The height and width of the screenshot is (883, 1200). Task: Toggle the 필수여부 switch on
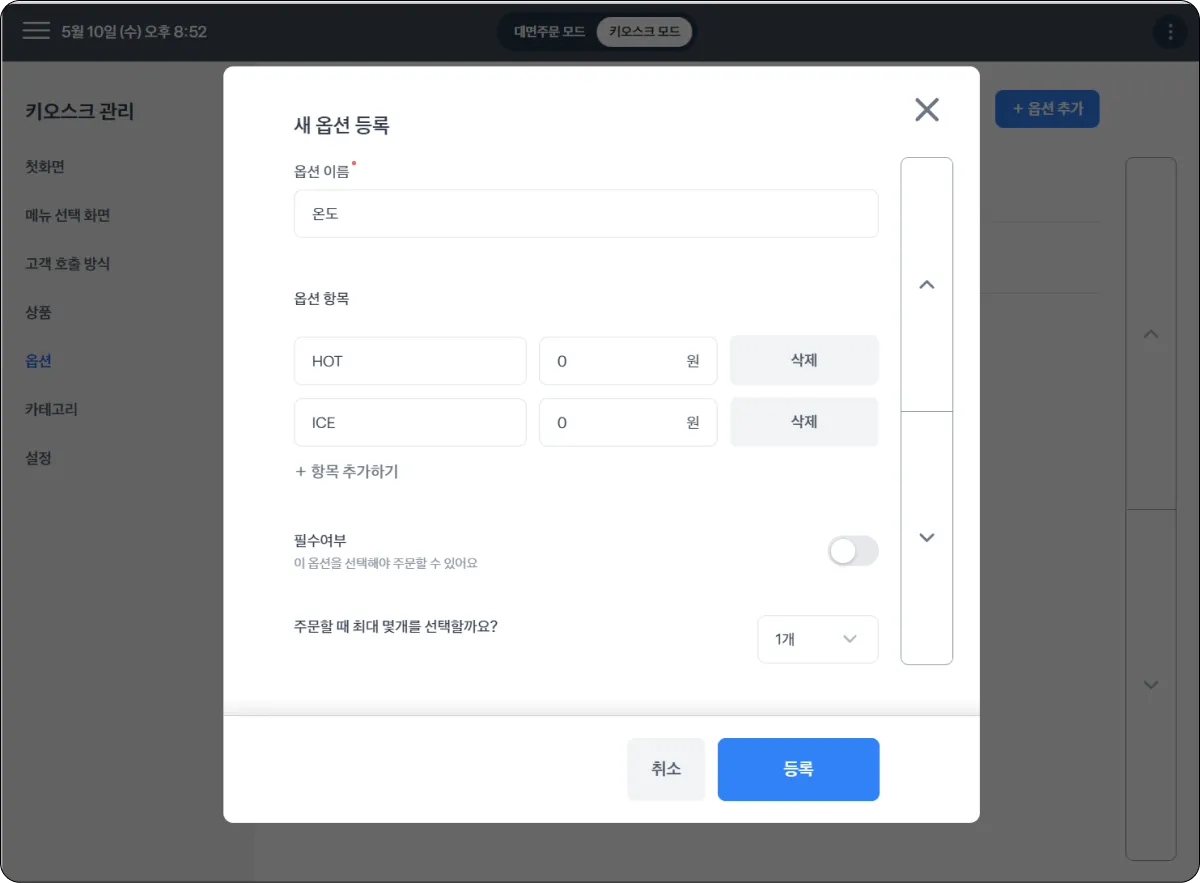tap(853, 551)
